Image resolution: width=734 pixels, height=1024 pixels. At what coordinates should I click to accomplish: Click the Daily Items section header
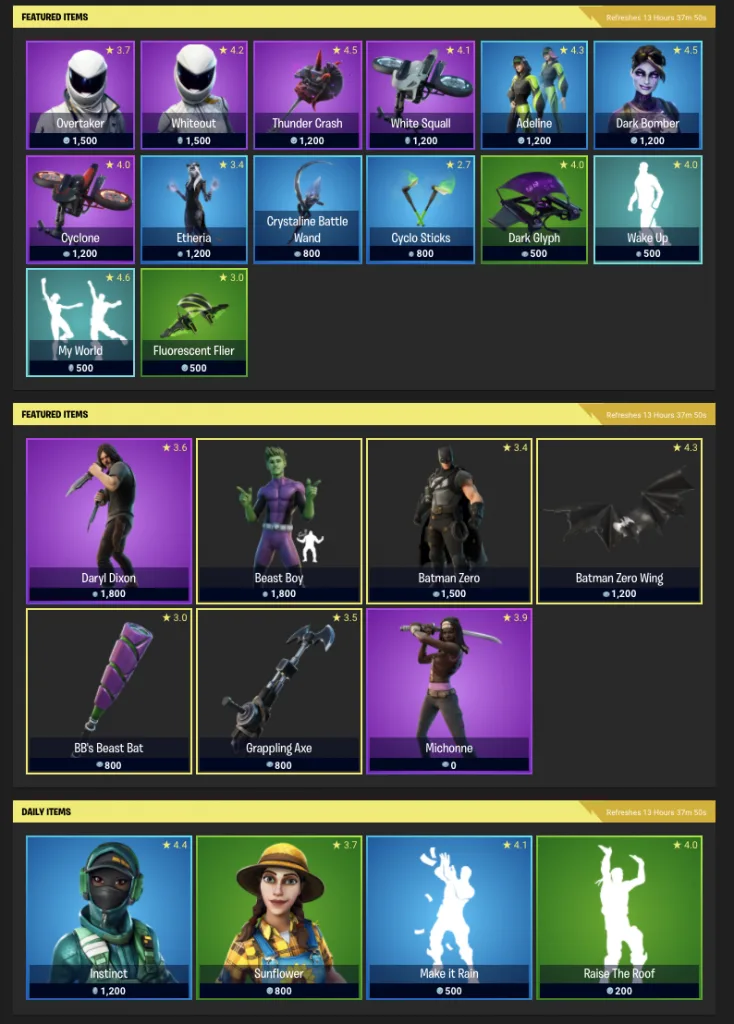(x=364, y=812)
